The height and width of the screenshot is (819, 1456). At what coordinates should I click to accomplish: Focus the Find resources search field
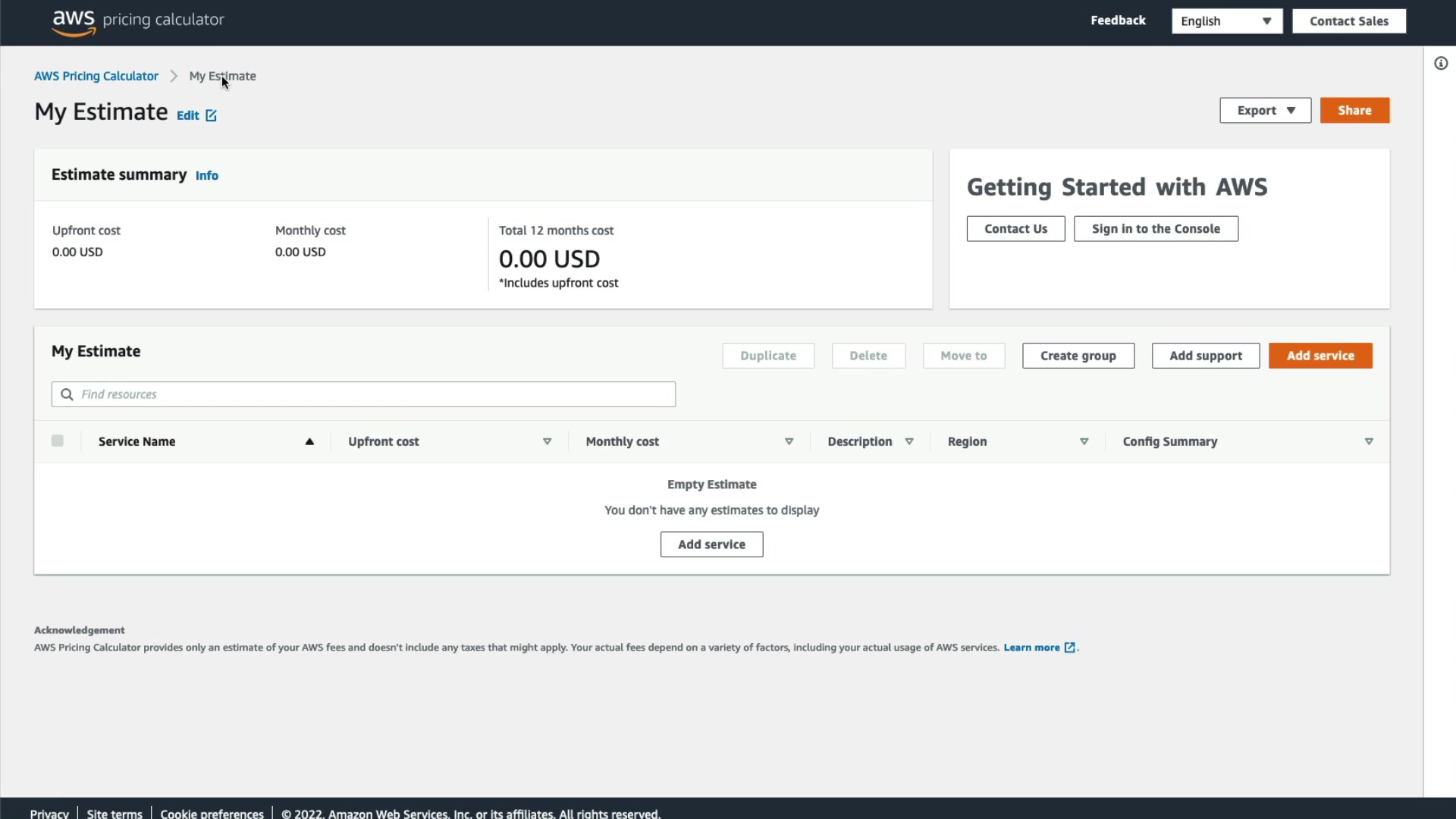[x=364, y=394]
